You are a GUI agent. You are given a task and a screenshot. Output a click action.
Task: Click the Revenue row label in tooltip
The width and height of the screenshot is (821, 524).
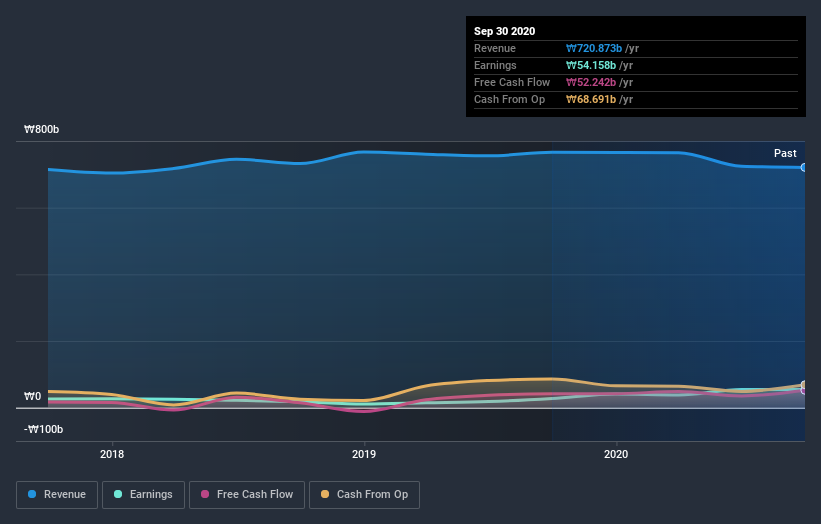[495, 48]
